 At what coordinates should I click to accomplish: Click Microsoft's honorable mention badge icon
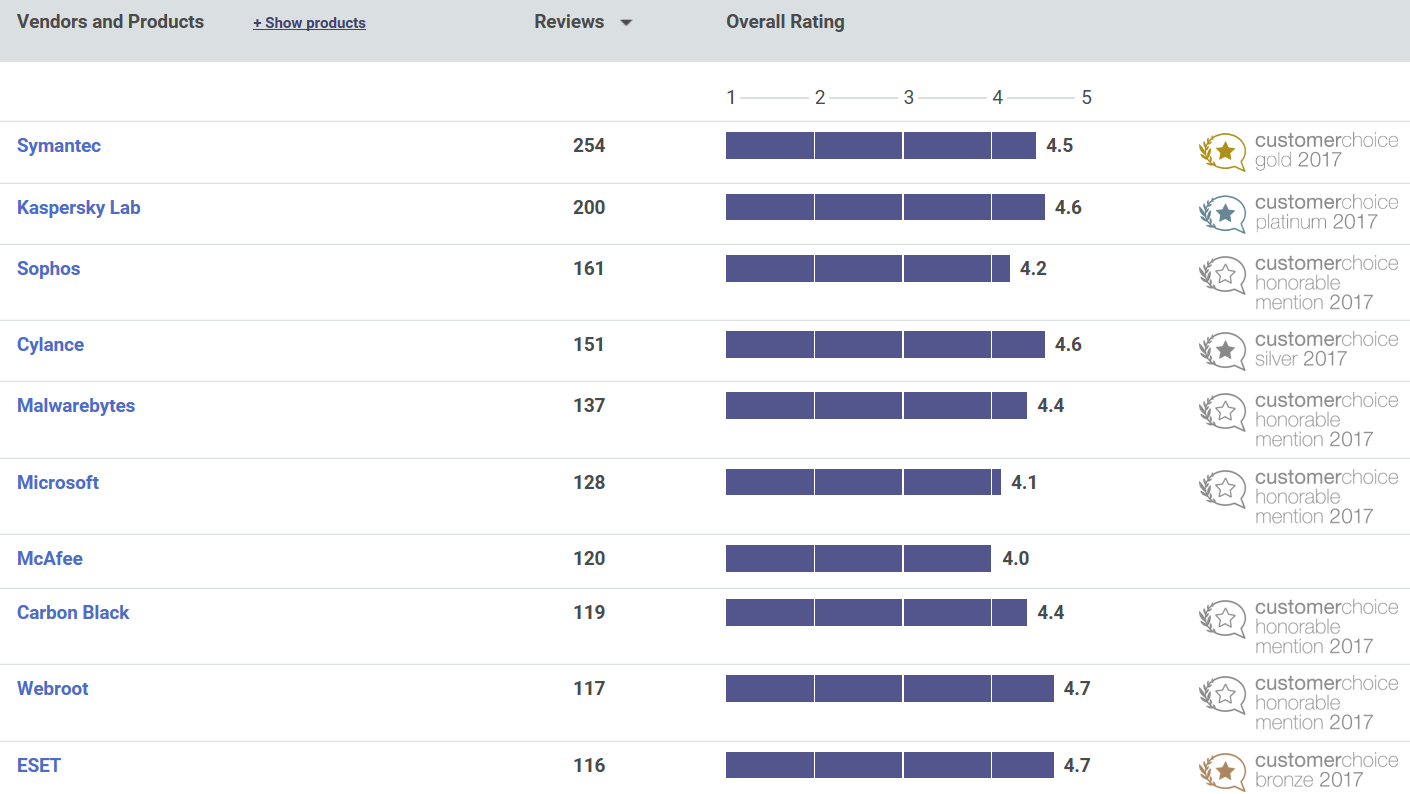click(x=1222, y=489)
